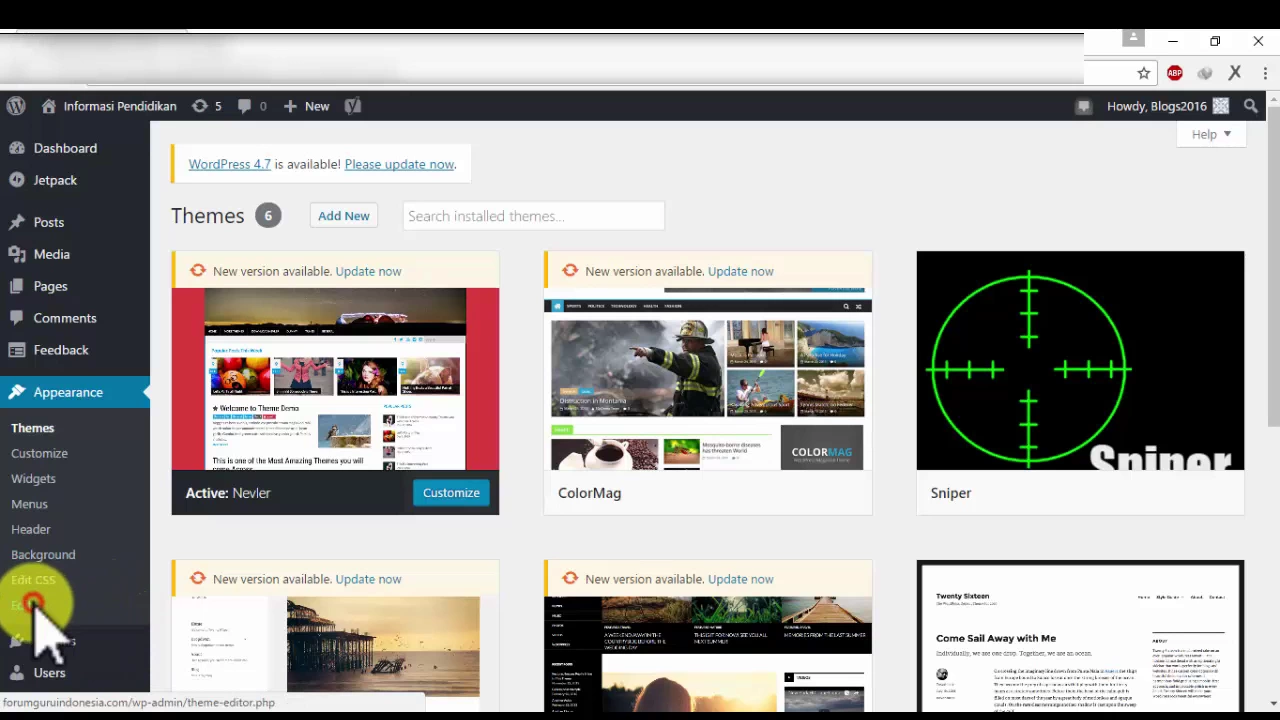This screenshot has width=1280, height=720.
Task: Open Dashboard in the sidebar
Action: tap(65, 148)
